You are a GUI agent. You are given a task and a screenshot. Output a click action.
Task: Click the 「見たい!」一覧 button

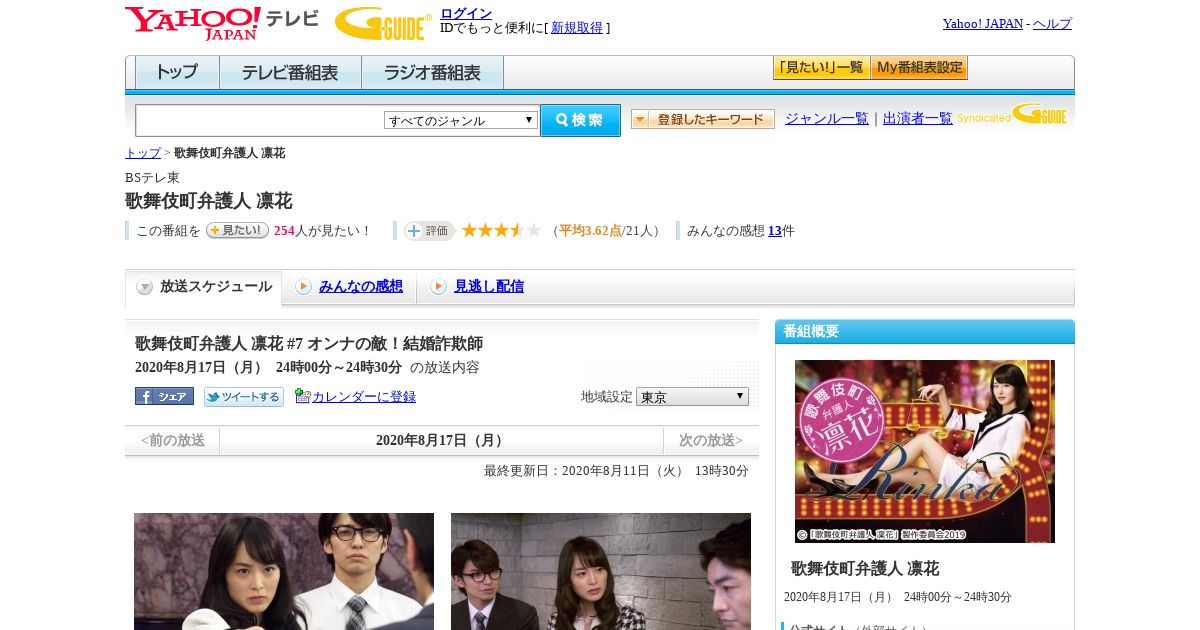822,68
